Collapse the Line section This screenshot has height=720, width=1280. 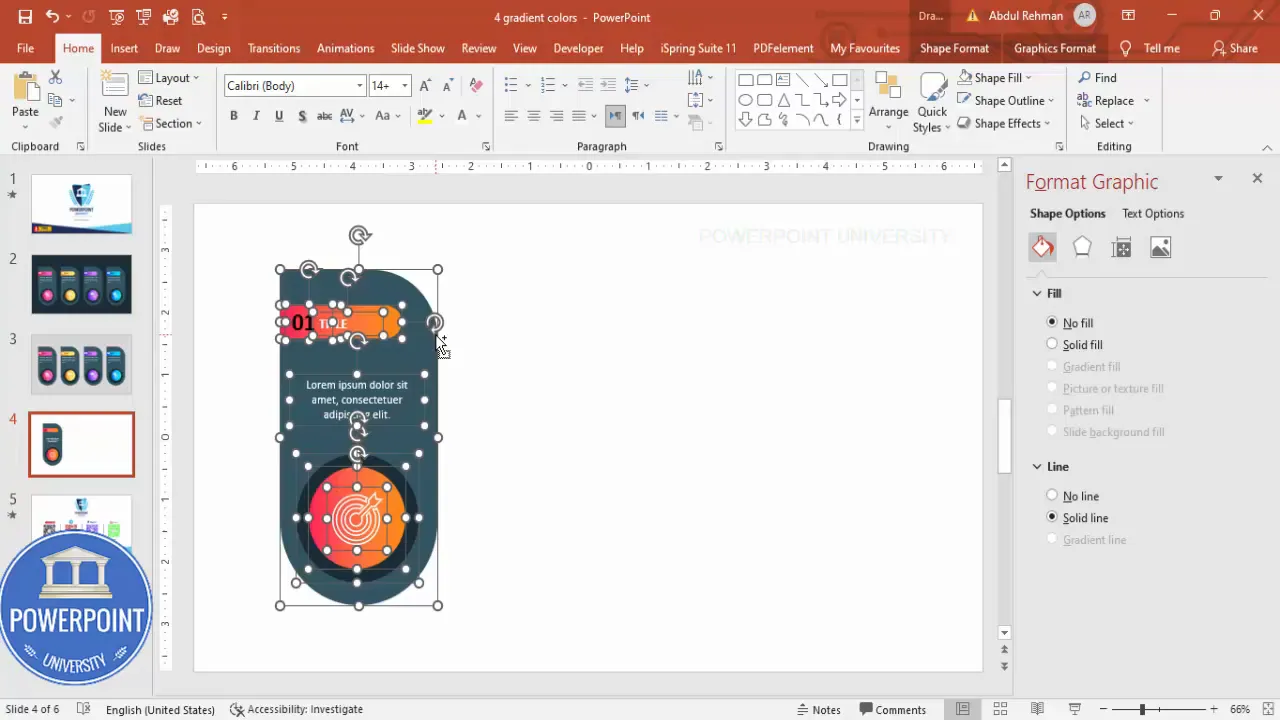pyautogui.click(x=1037, y=466)
